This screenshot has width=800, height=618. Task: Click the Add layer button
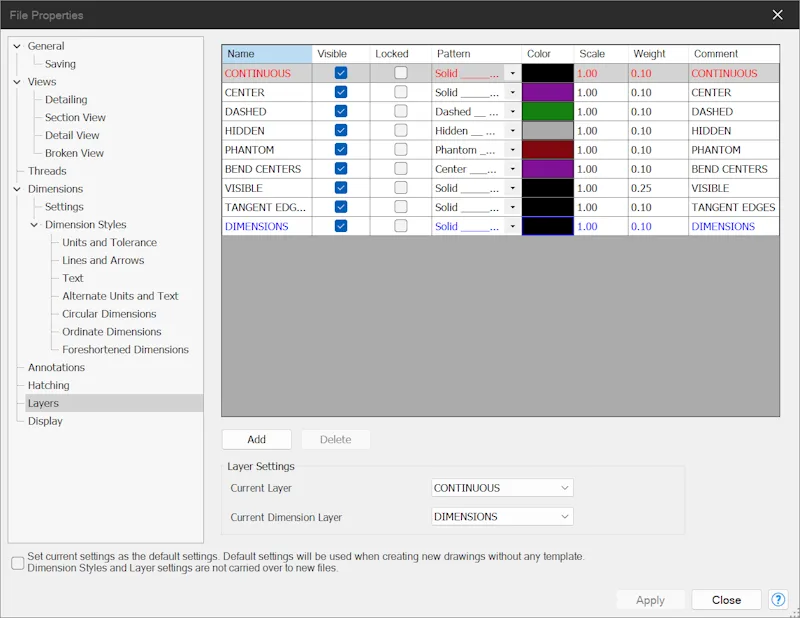click(257, 439)
